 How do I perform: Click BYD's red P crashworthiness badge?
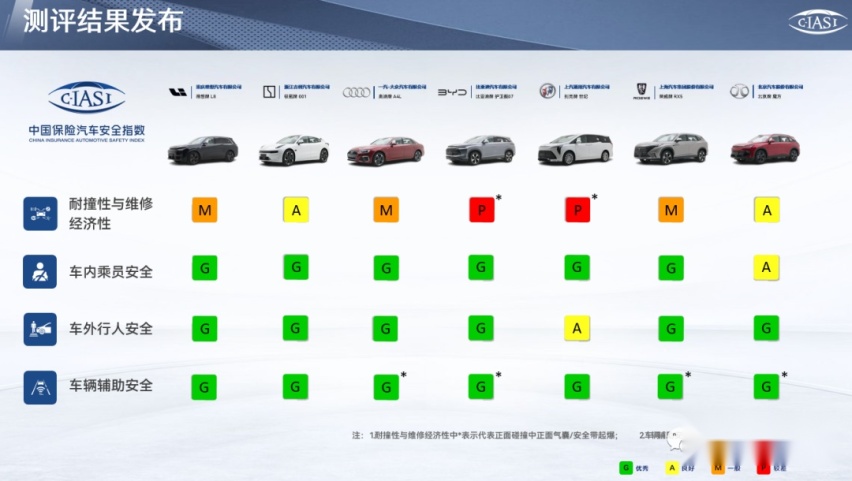click(482, 210)
